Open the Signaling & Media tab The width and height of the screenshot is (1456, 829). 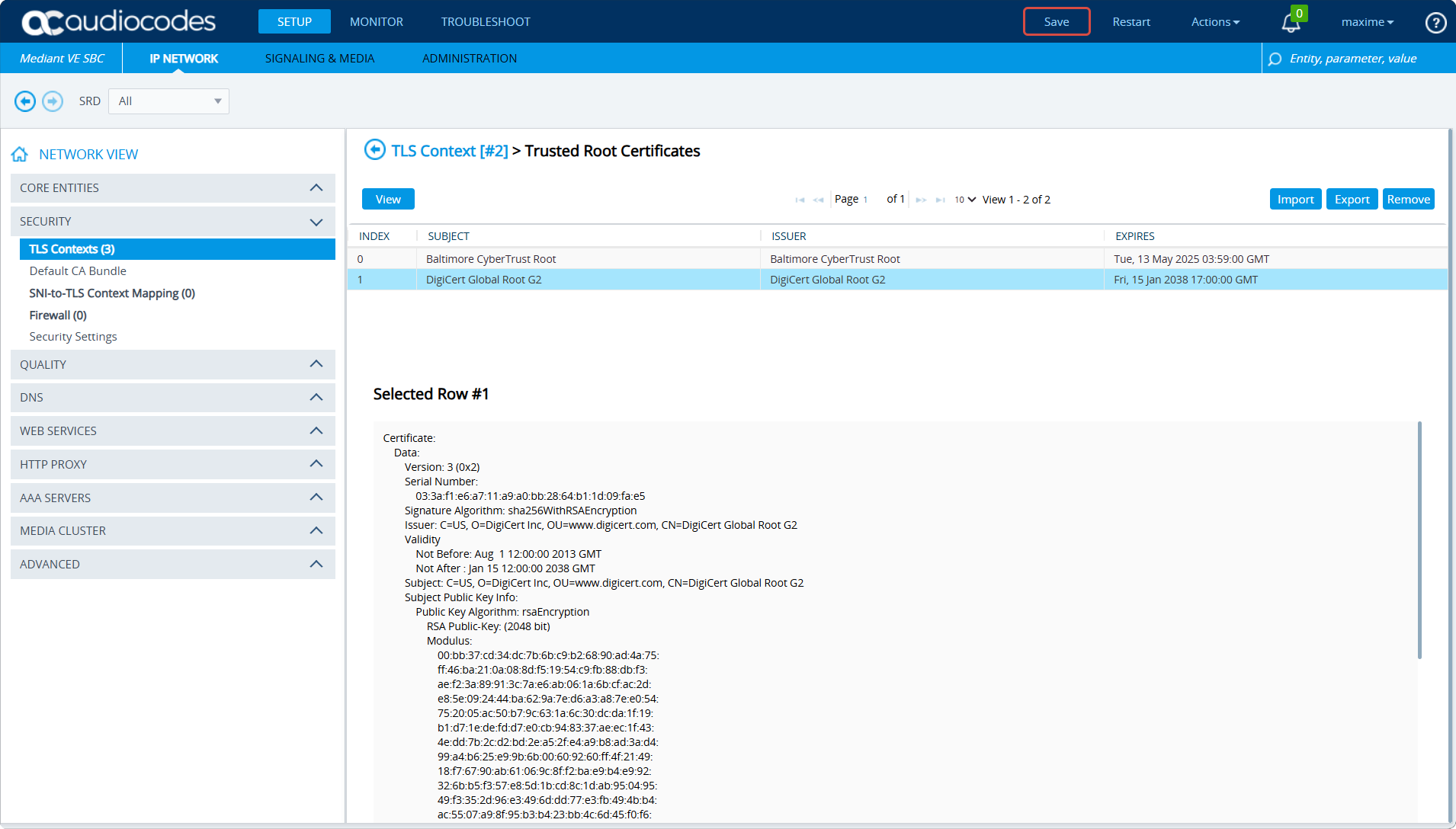(319, 59)
